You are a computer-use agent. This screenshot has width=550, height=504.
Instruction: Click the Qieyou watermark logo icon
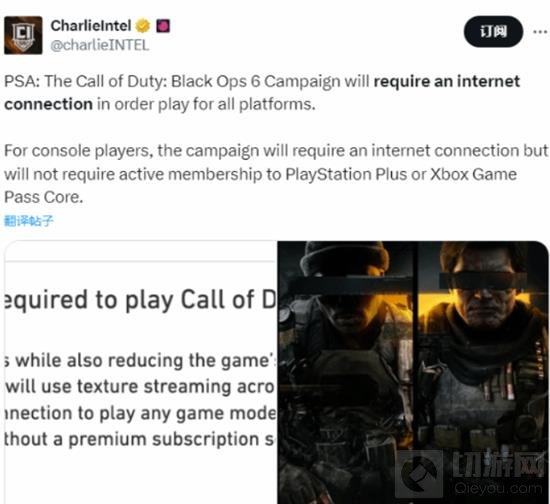click(x=419, y=473)
